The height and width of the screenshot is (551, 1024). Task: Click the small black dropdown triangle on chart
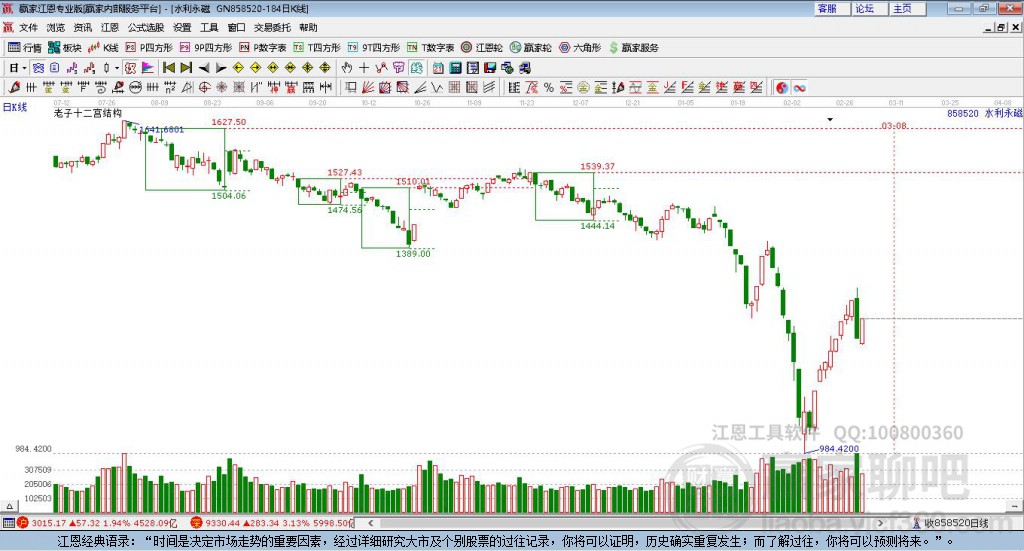830,119
